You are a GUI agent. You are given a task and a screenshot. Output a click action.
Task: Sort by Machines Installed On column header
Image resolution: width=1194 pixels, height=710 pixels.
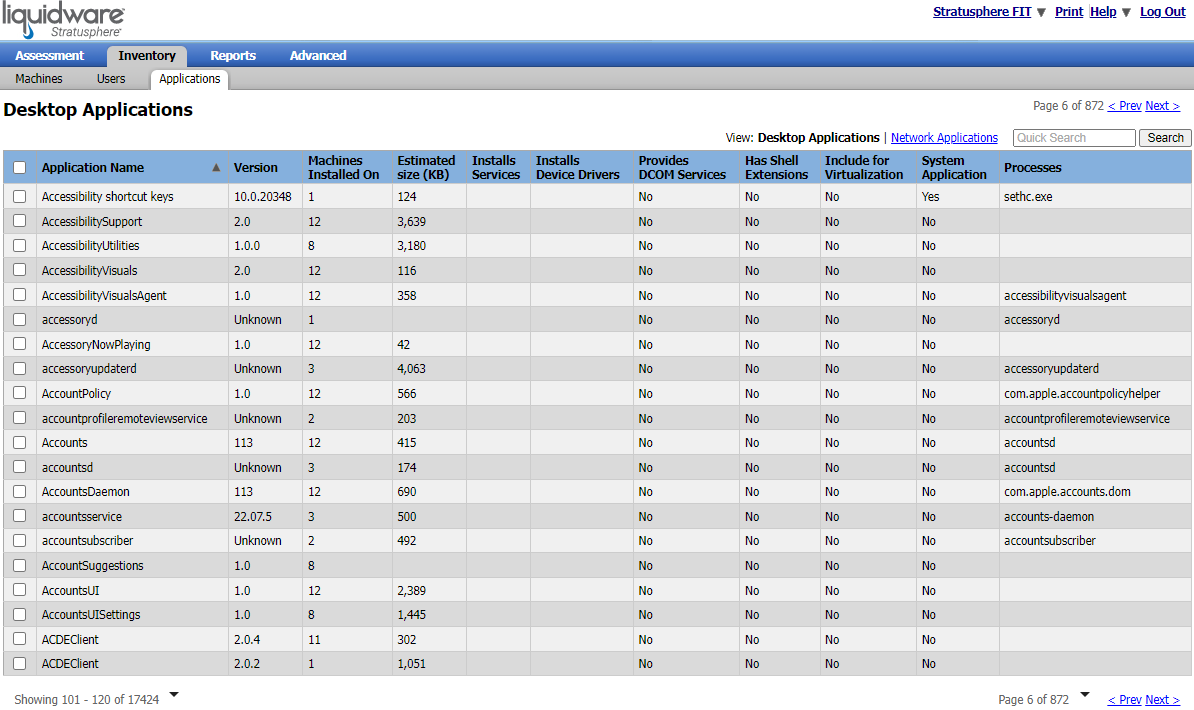[343, 168]
